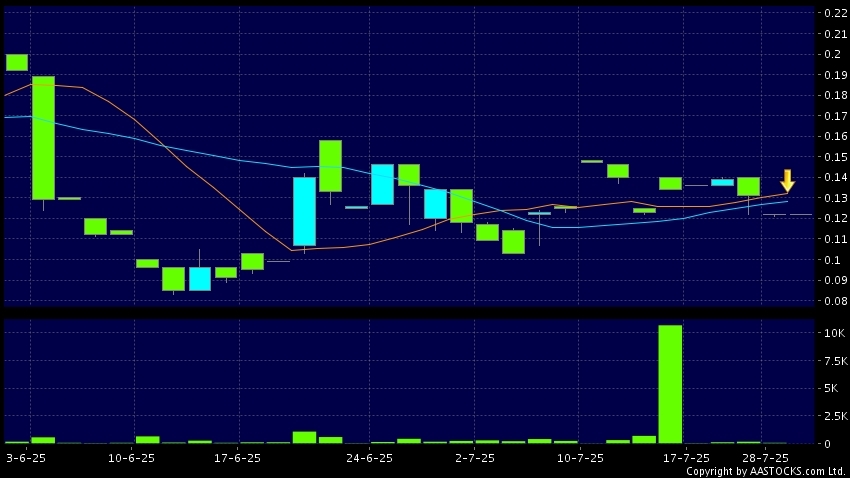Screen dimensions: 850x478
Task: Click the 0.19 price axis value
Action: point(835,75)
